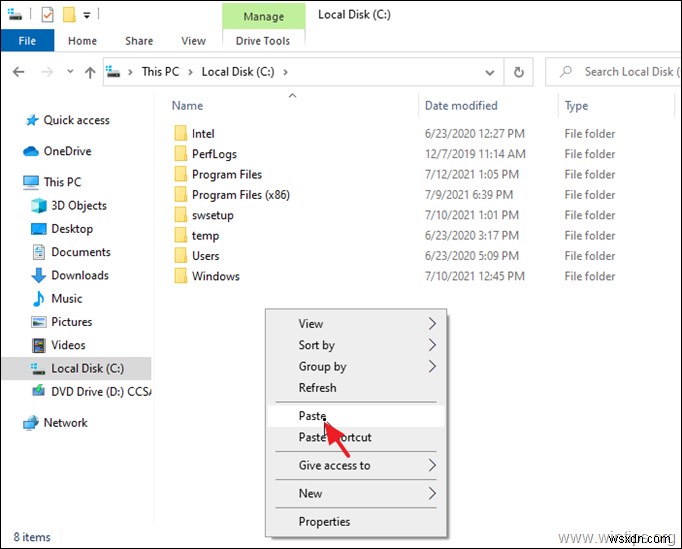Open Music in the sidebar

[66, 298]
